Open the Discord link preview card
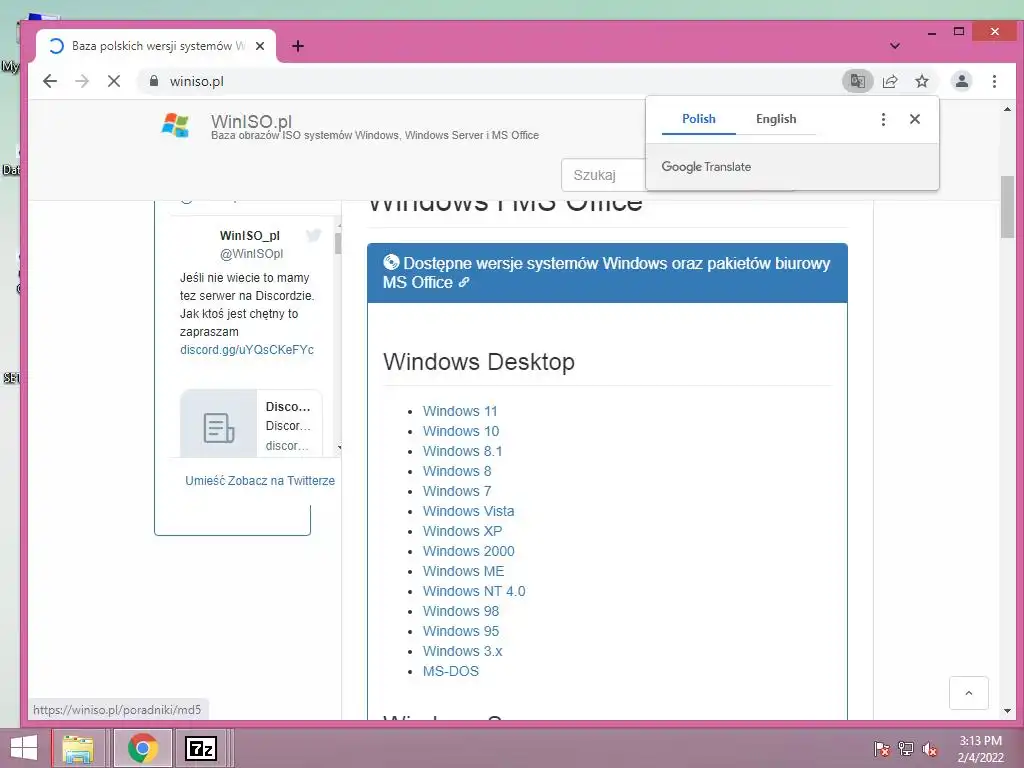1024x768 pixels. point(251,424)
